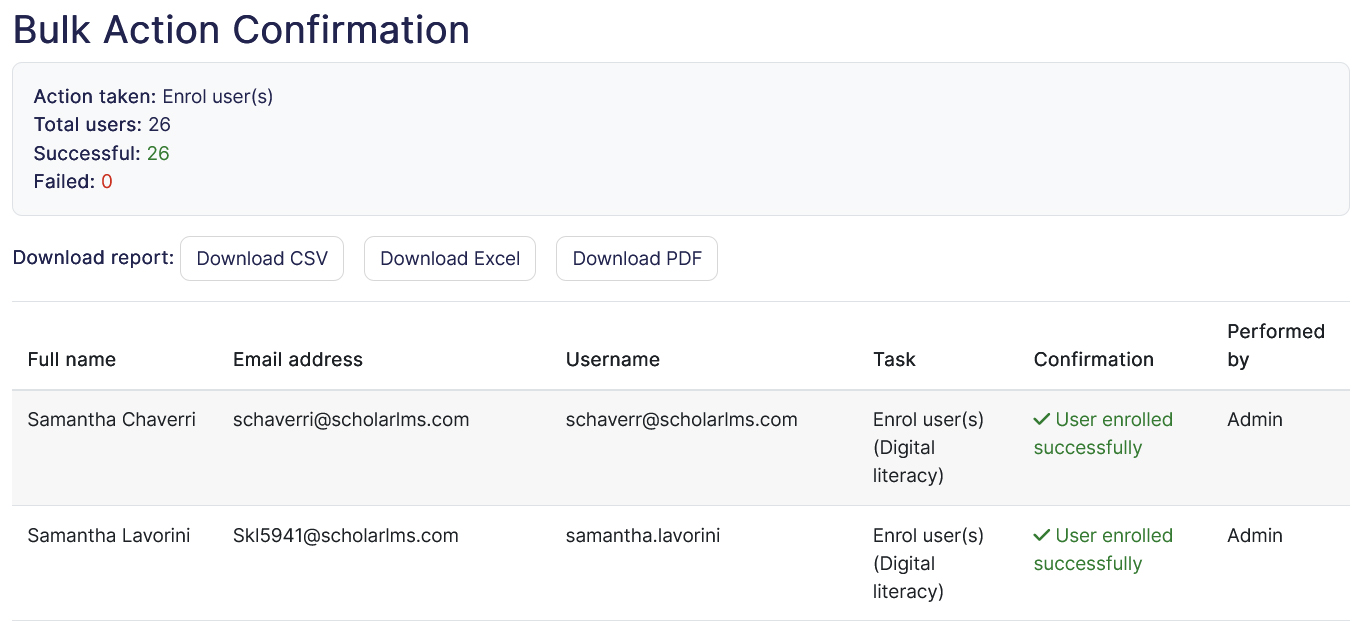The width and height of the screenshot is (1362, 621).
Task: Click Admin in the second row
Action: click(1254, 535)
